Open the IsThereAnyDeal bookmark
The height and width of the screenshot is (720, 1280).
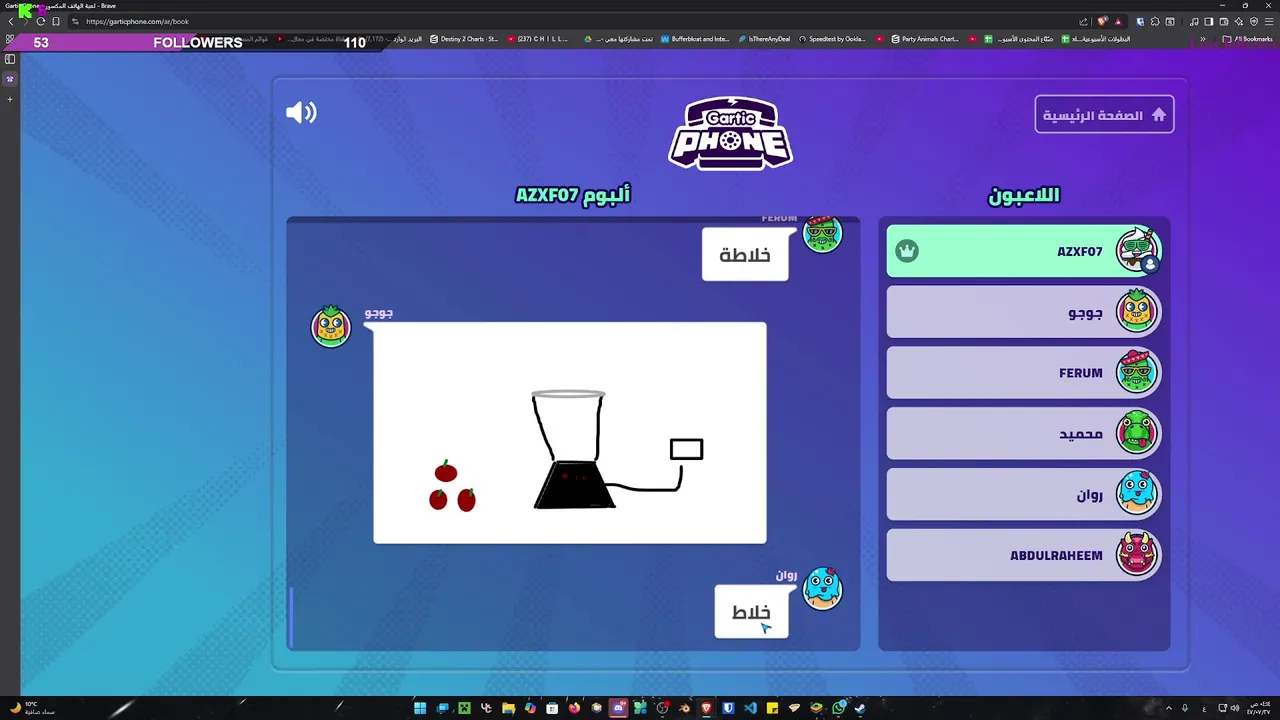coord(764,39)
